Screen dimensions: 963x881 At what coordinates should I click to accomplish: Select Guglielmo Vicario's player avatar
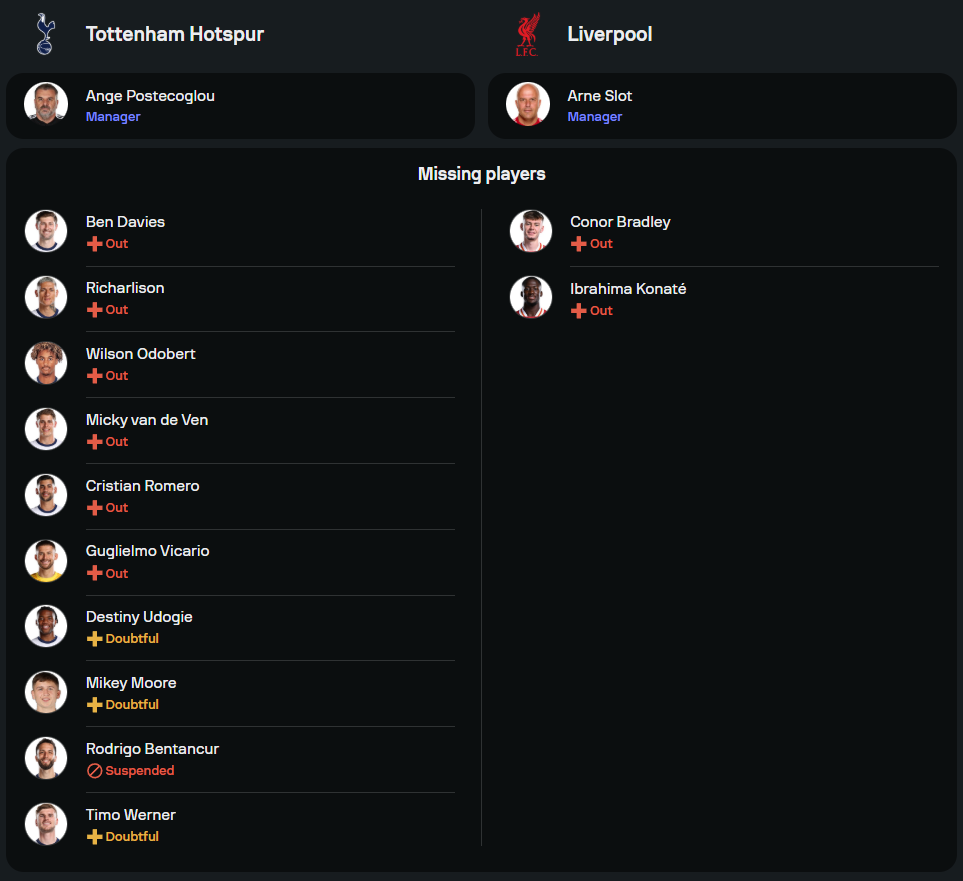[46, 560]
